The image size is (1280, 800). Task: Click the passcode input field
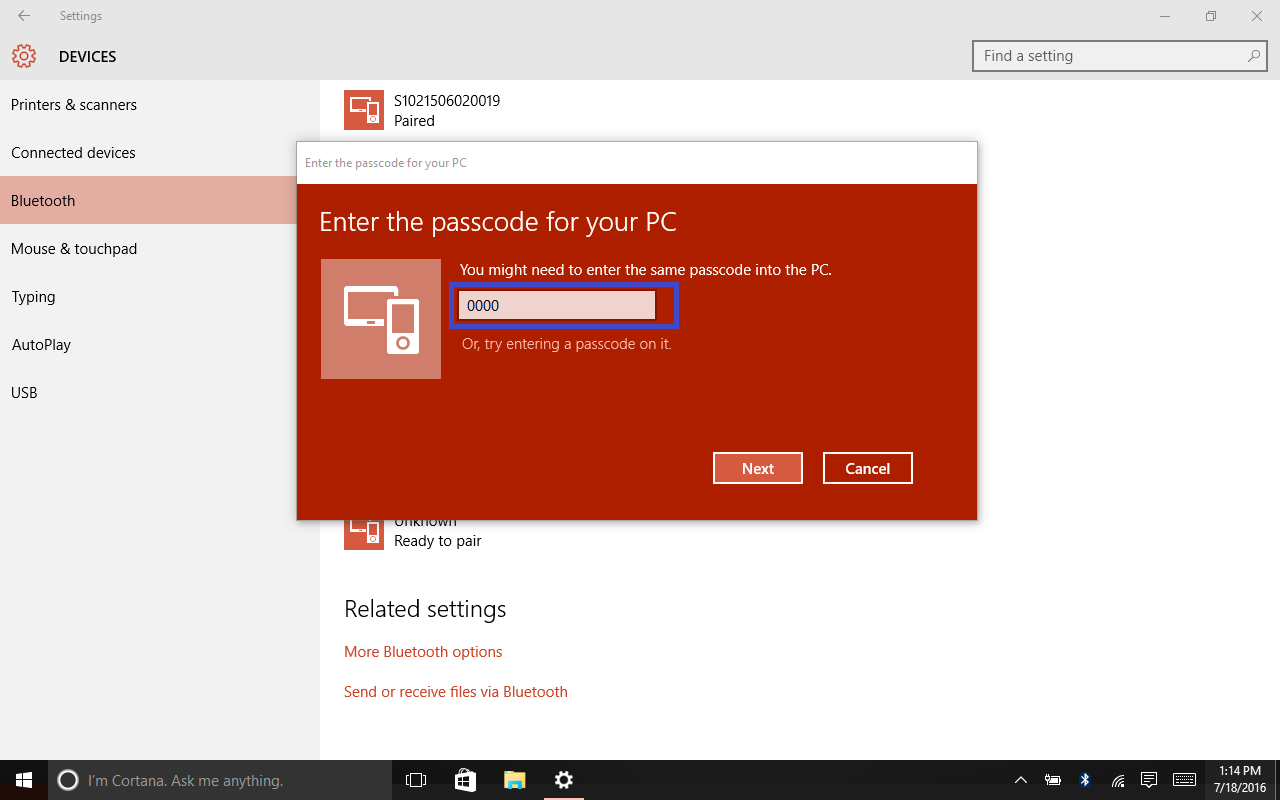[x=557, y=306]
